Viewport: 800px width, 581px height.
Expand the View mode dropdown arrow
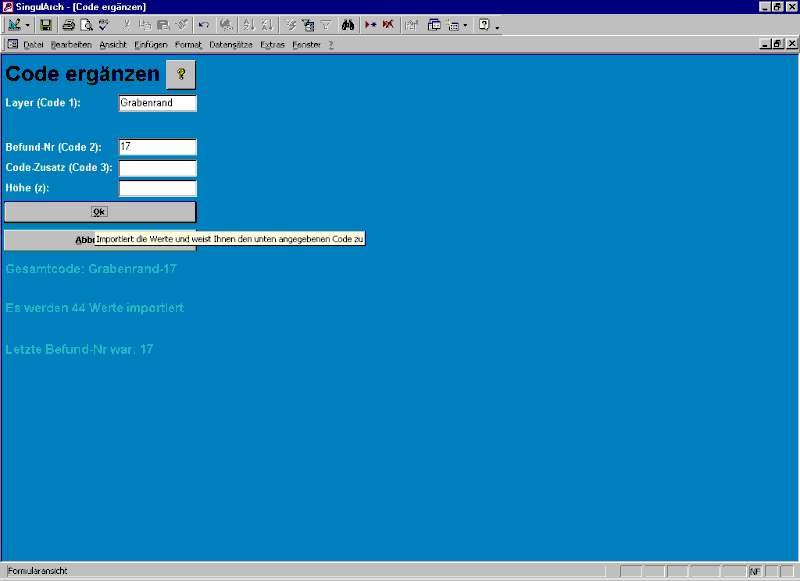pos(28,25)
